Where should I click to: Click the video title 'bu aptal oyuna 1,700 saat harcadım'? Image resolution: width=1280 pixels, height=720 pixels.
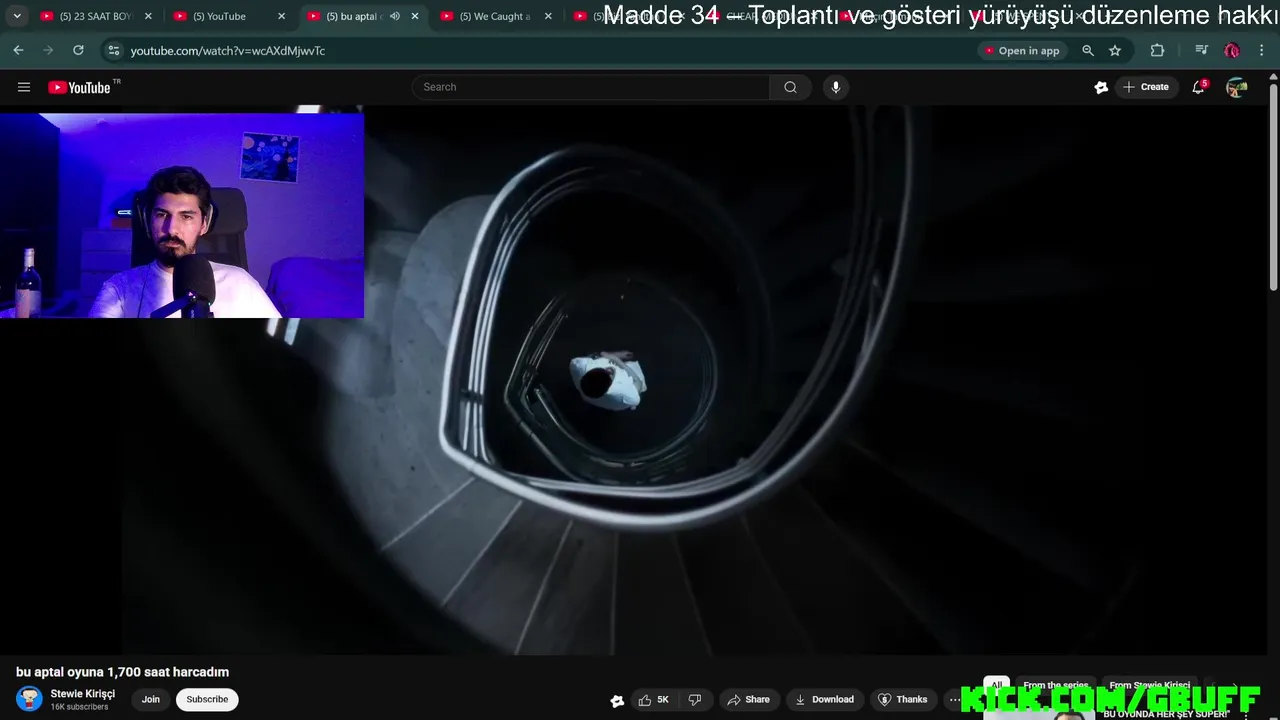(122, 672)
